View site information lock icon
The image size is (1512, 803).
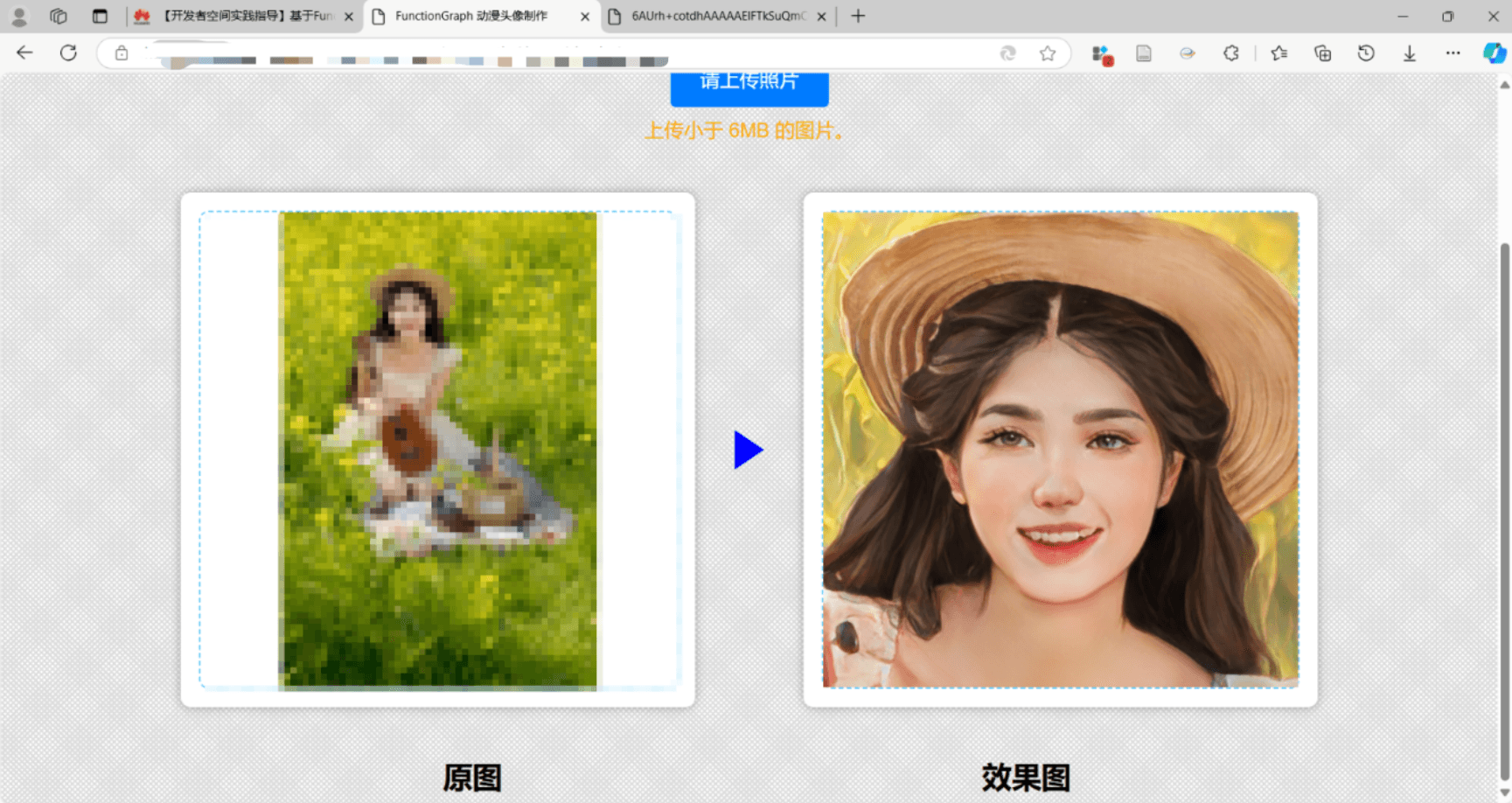(122, 53)
